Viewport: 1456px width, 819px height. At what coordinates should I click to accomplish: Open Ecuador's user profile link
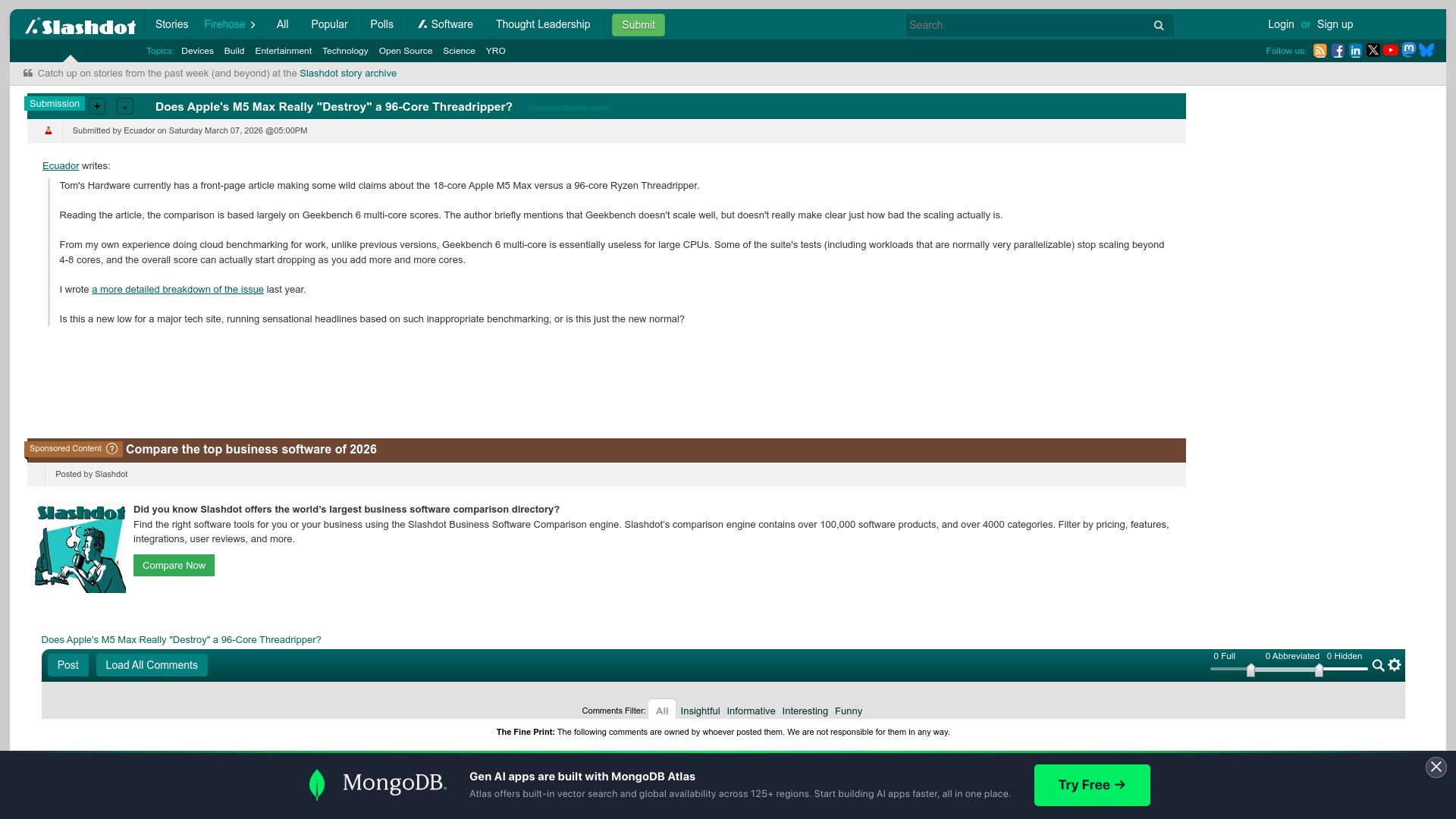tap(61, 166)
